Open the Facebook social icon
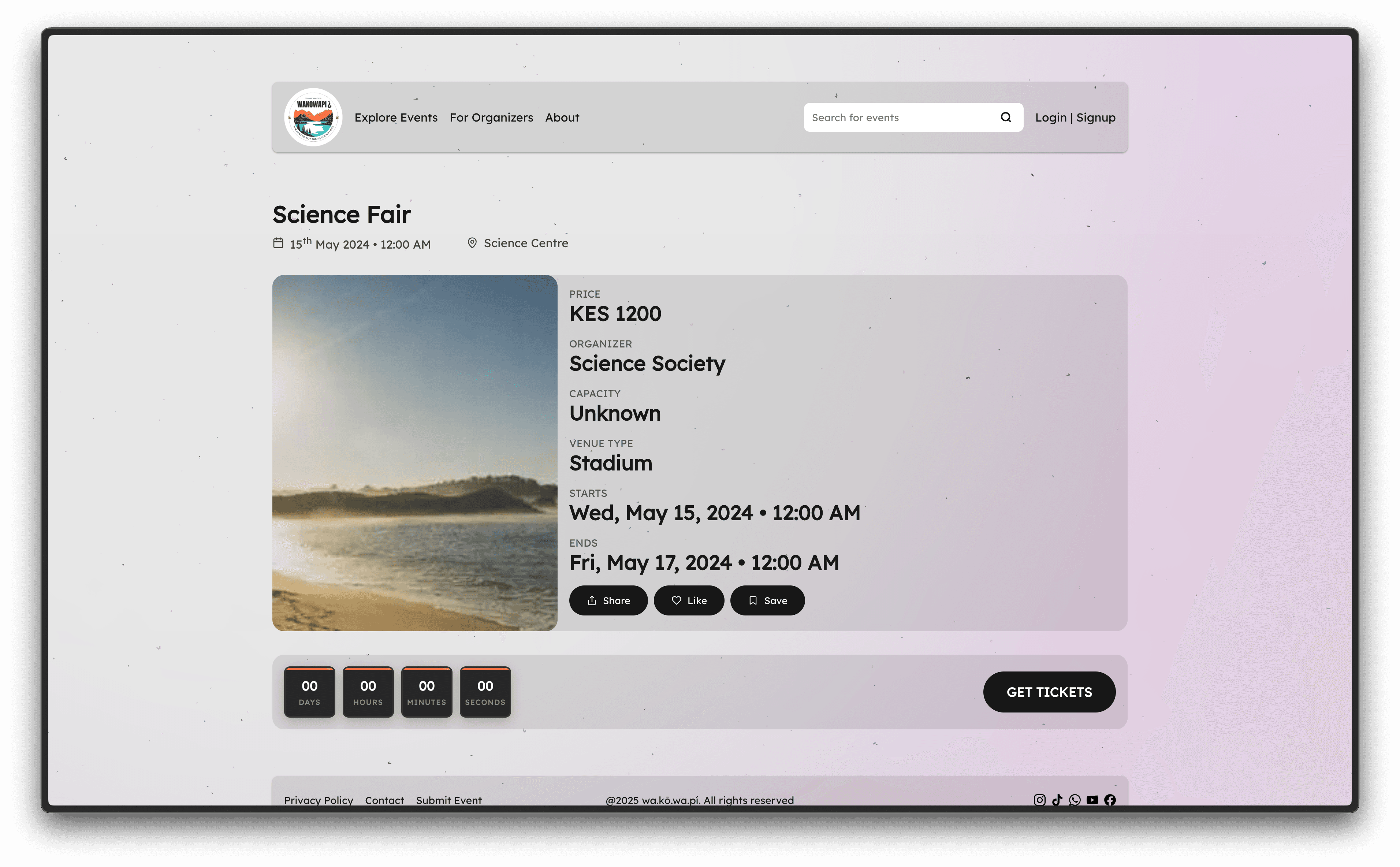The height and width of the screenshot is (867, 1400). point(1110,799)
